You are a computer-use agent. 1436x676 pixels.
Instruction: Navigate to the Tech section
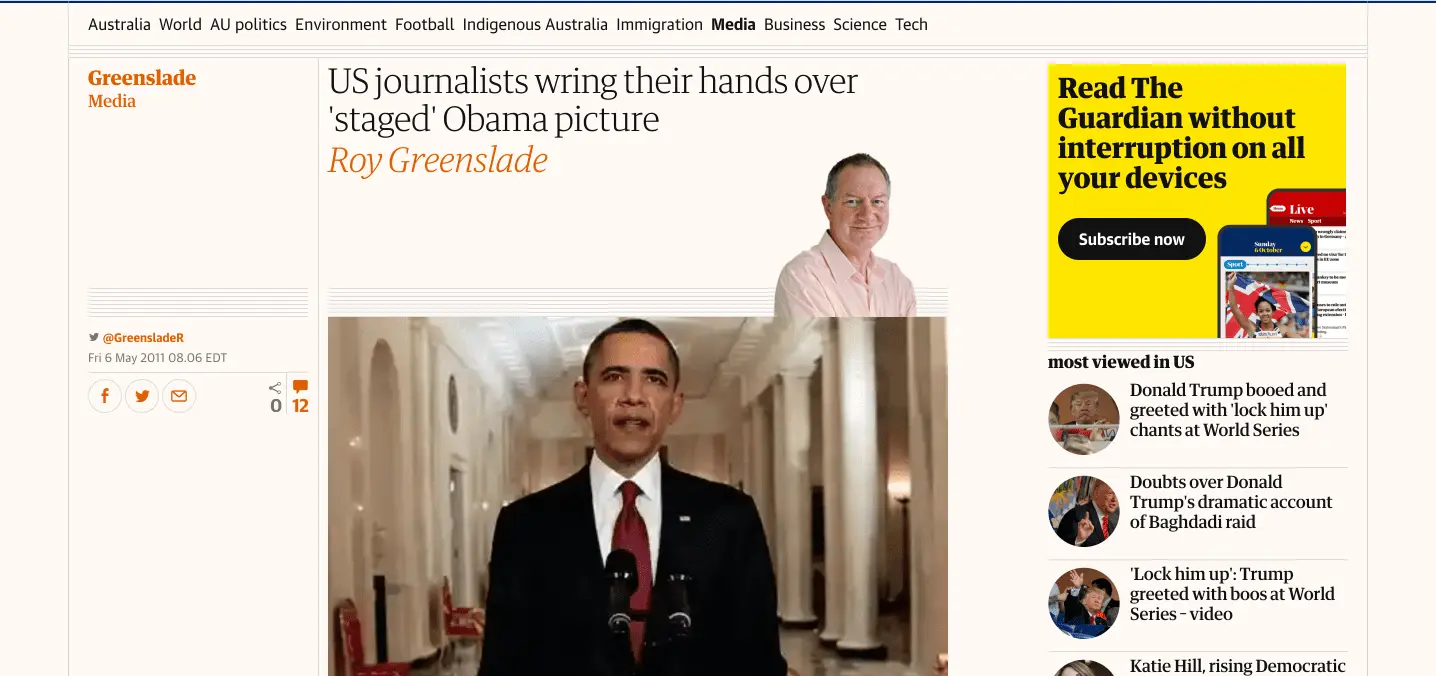tap(911, 24)
